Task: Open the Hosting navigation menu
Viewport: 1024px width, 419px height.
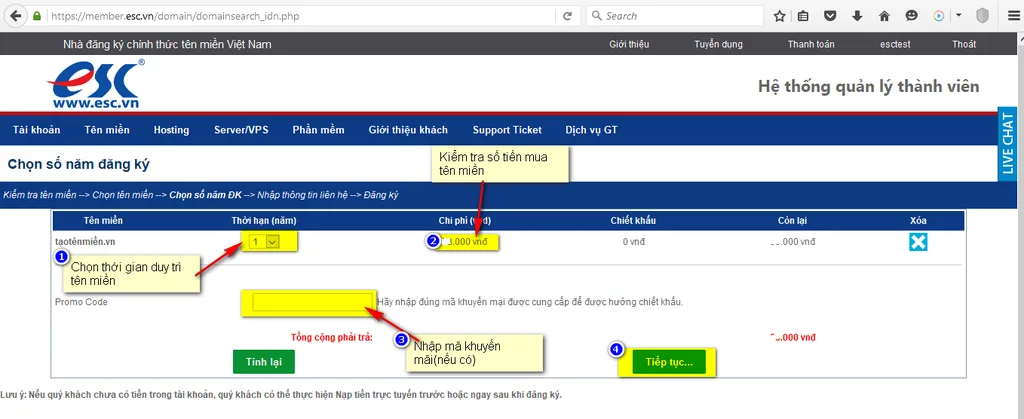Action: [x=171, y=130]
